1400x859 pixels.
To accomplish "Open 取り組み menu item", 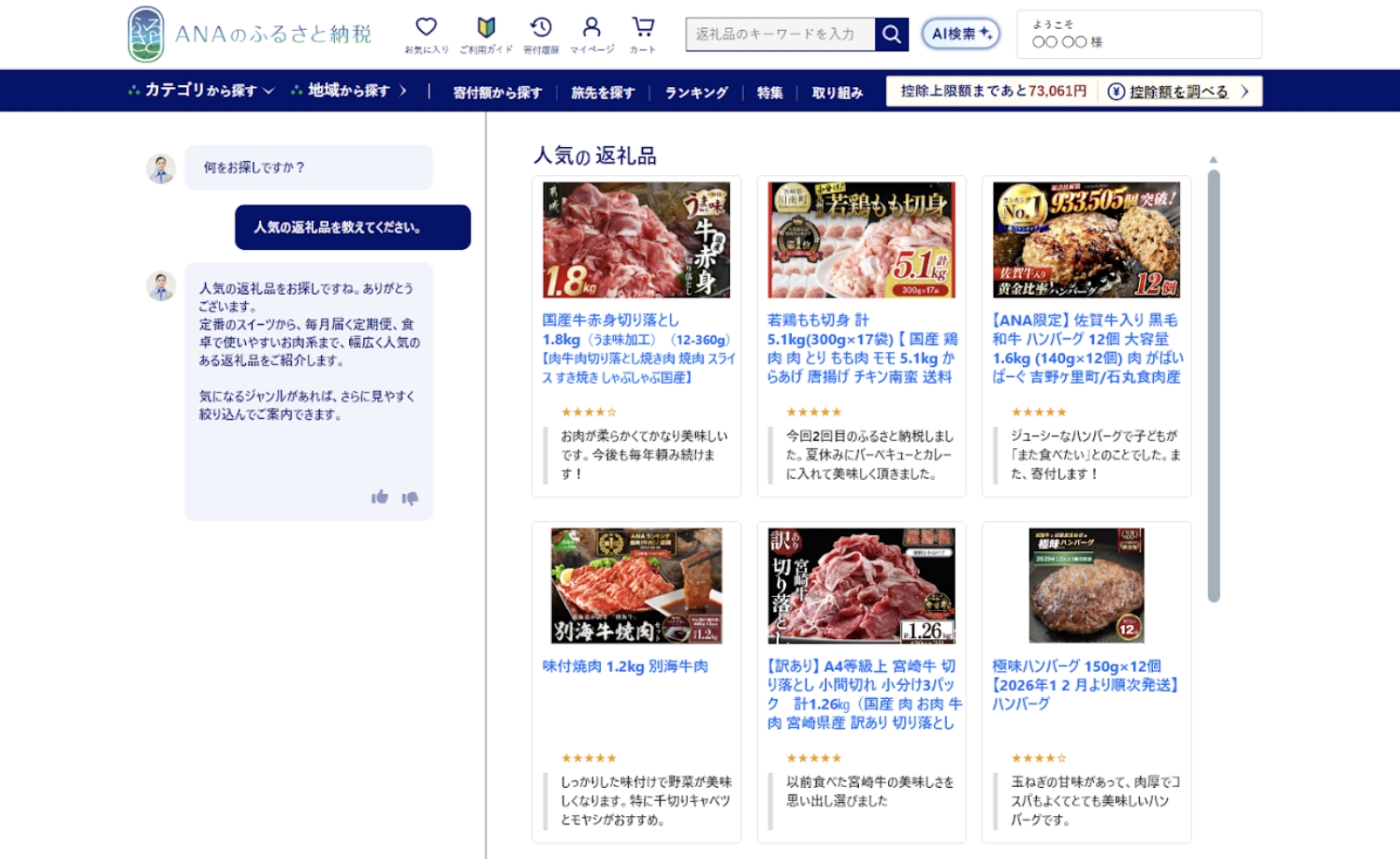I will [x=837, y=93].
